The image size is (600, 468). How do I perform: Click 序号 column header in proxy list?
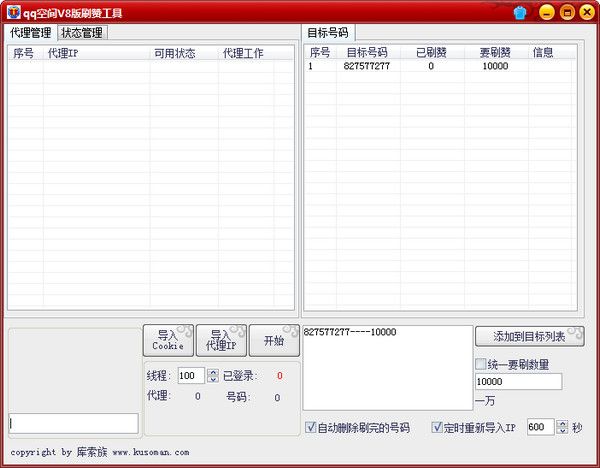pos(25,53)
